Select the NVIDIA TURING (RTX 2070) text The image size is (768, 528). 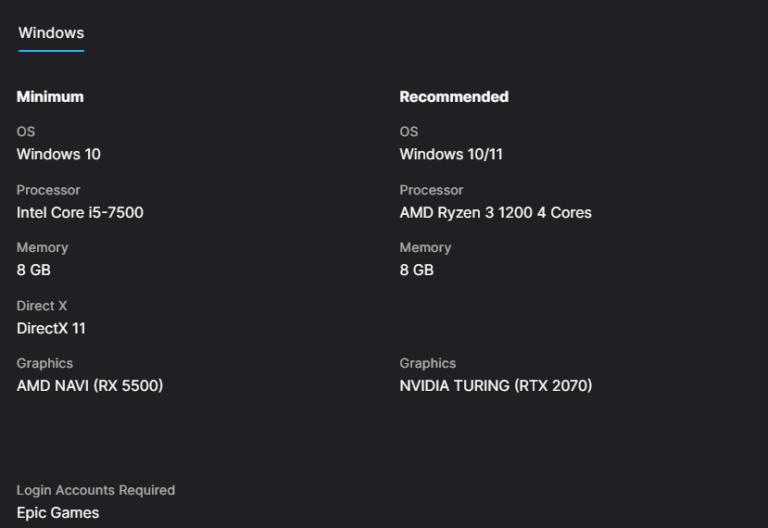pos(495,386)
